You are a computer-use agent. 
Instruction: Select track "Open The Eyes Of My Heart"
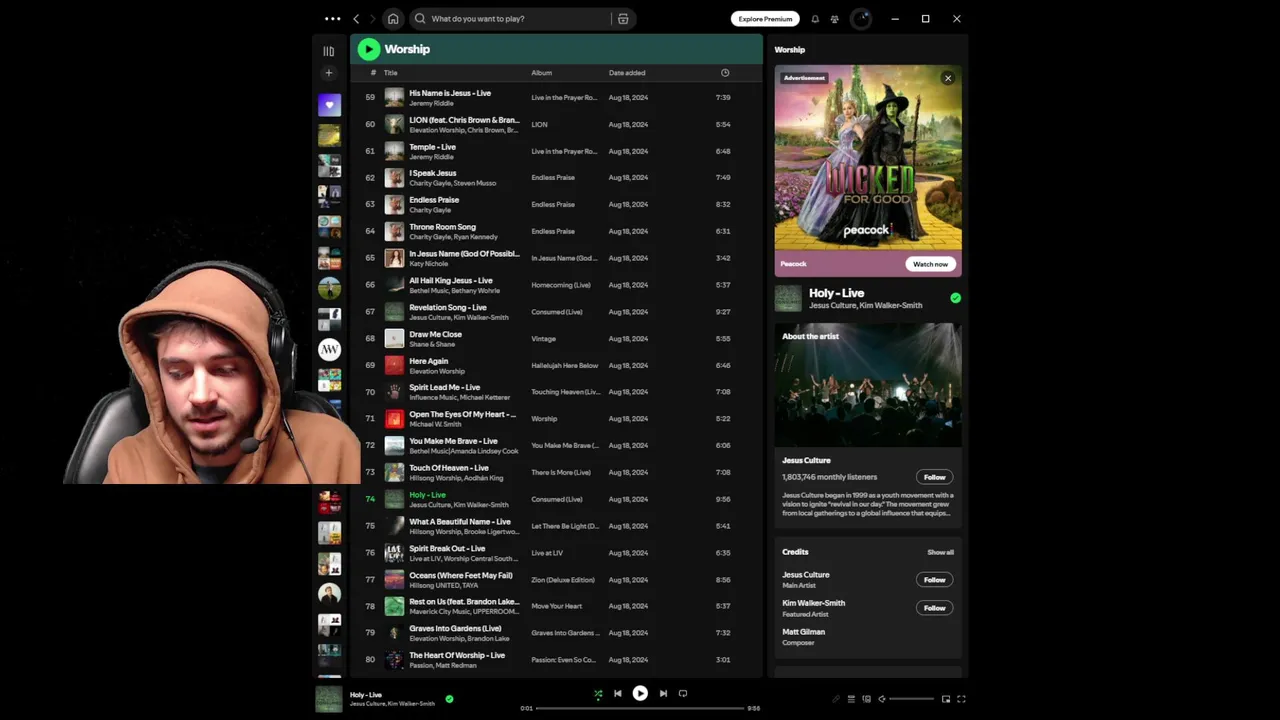[462, 414]
